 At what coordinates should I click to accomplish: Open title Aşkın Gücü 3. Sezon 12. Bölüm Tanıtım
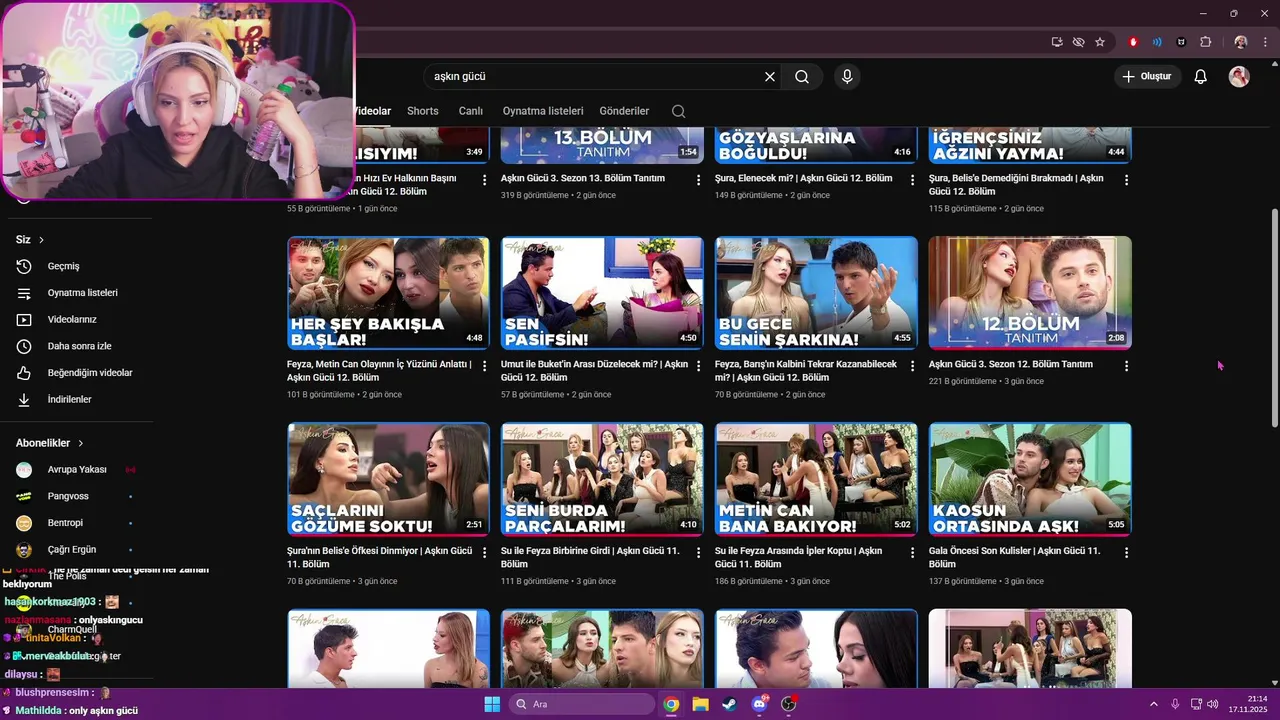point(1011,364)
